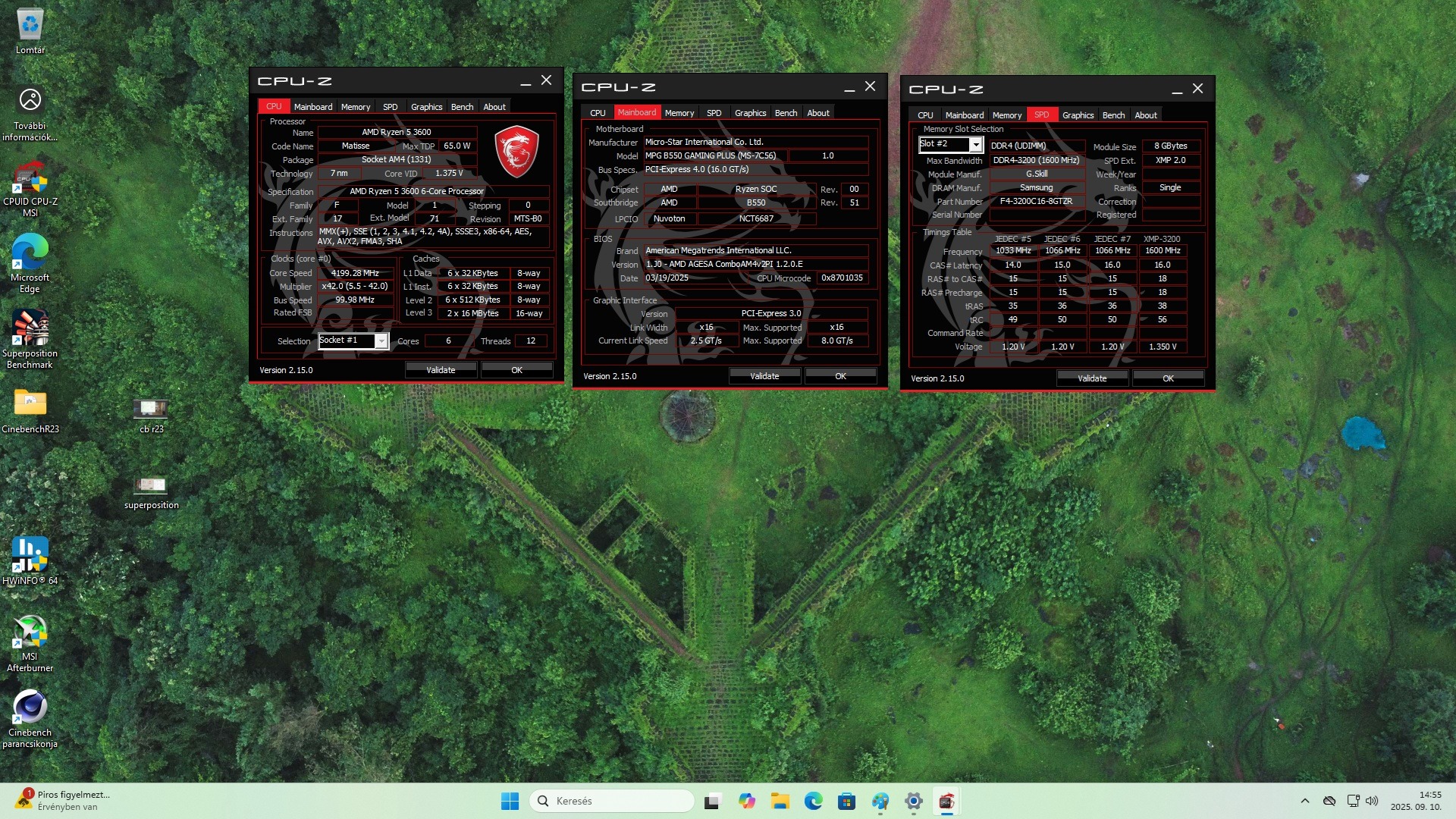Click the CPU-Z icon in the taskbar
Image resolution: width=1456 pixels, height=819 pixels.
pyautogui.click(x=946, y=802)
